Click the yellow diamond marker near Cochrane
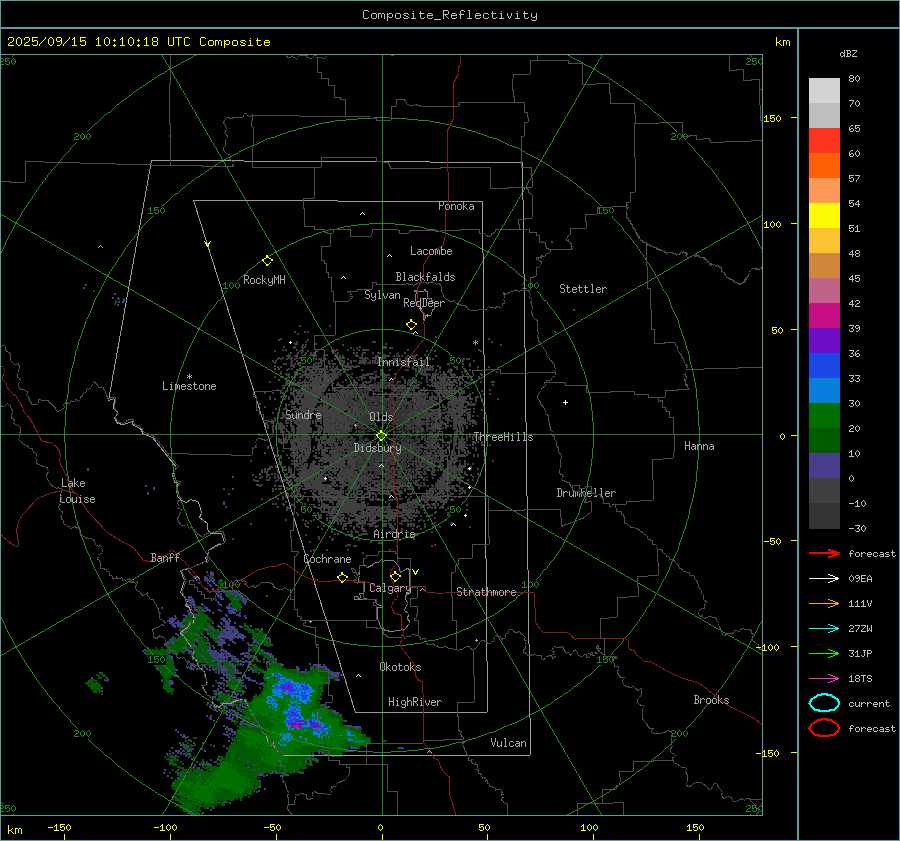This screenshot has height=841, width=900. [x=342, y=578]
